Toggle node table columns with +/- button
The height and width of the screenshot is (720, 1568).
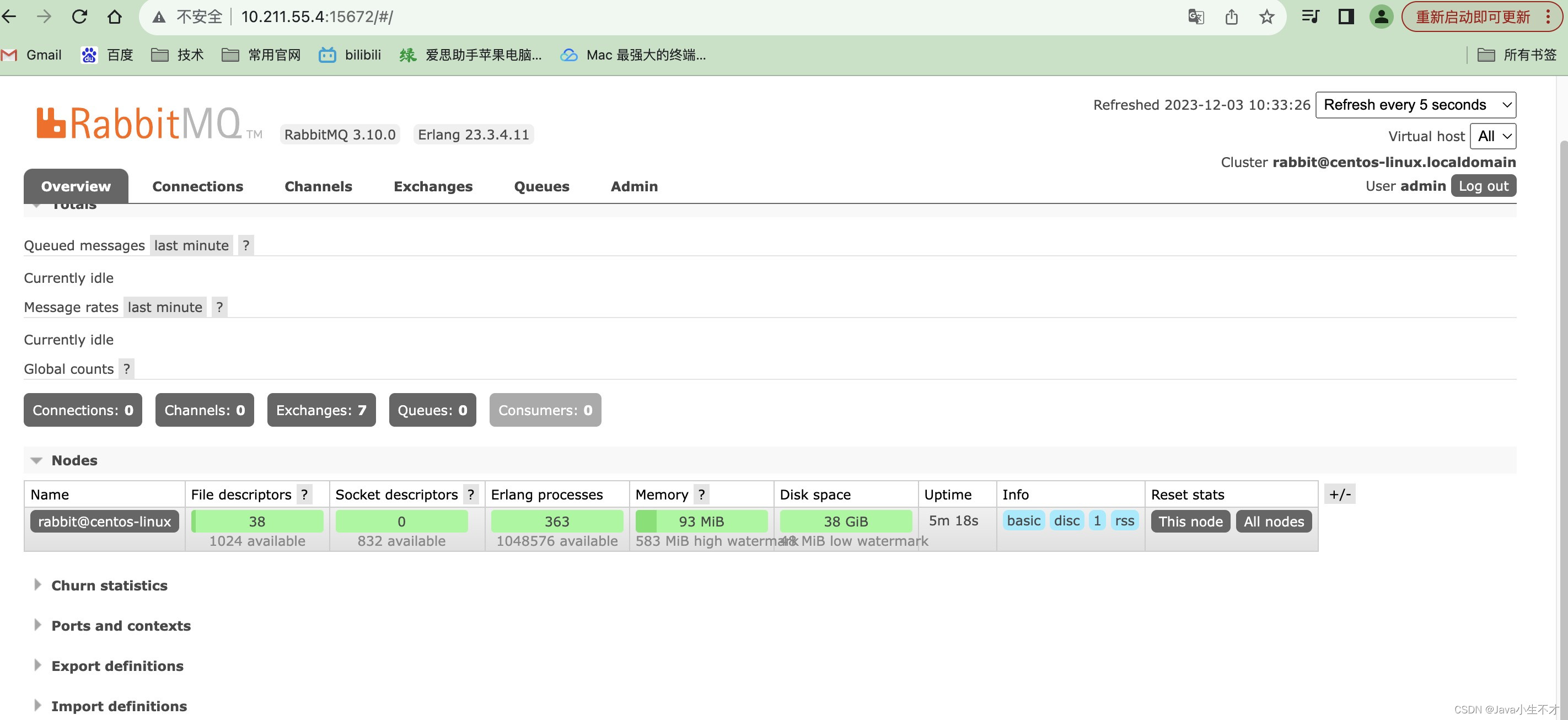(x=1340, y=493)
